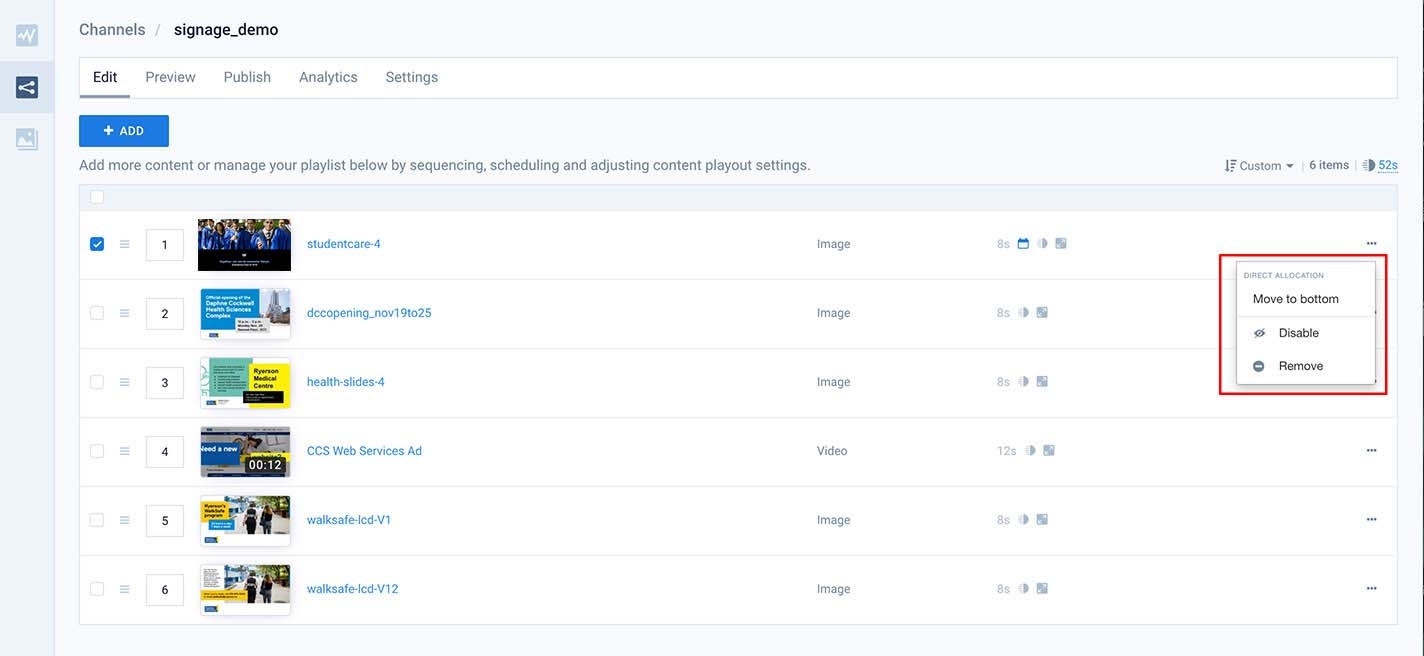Switch to the Publish tab

[247, 77]
